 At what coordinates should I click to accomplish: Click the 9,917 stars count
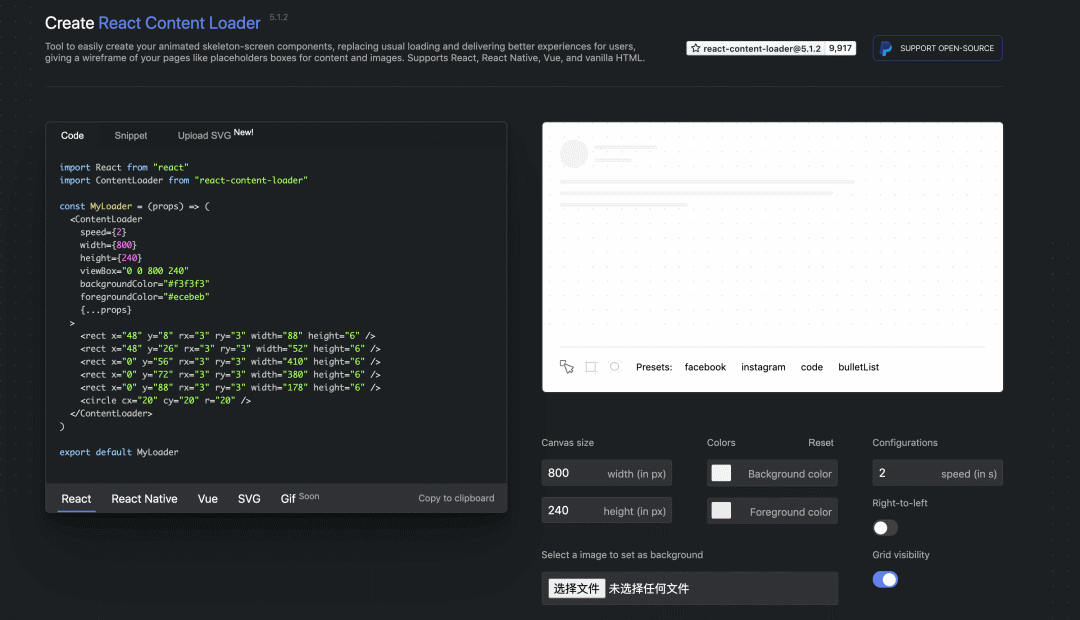(840, 48)
